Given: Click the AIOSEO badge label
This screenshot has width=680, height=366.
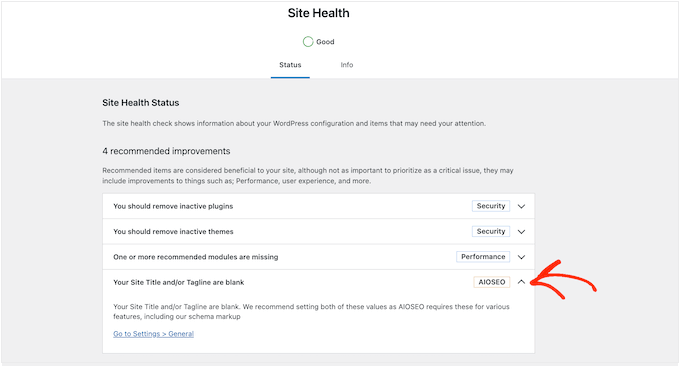Looking at the screenshot, I should tap(492, 282).
